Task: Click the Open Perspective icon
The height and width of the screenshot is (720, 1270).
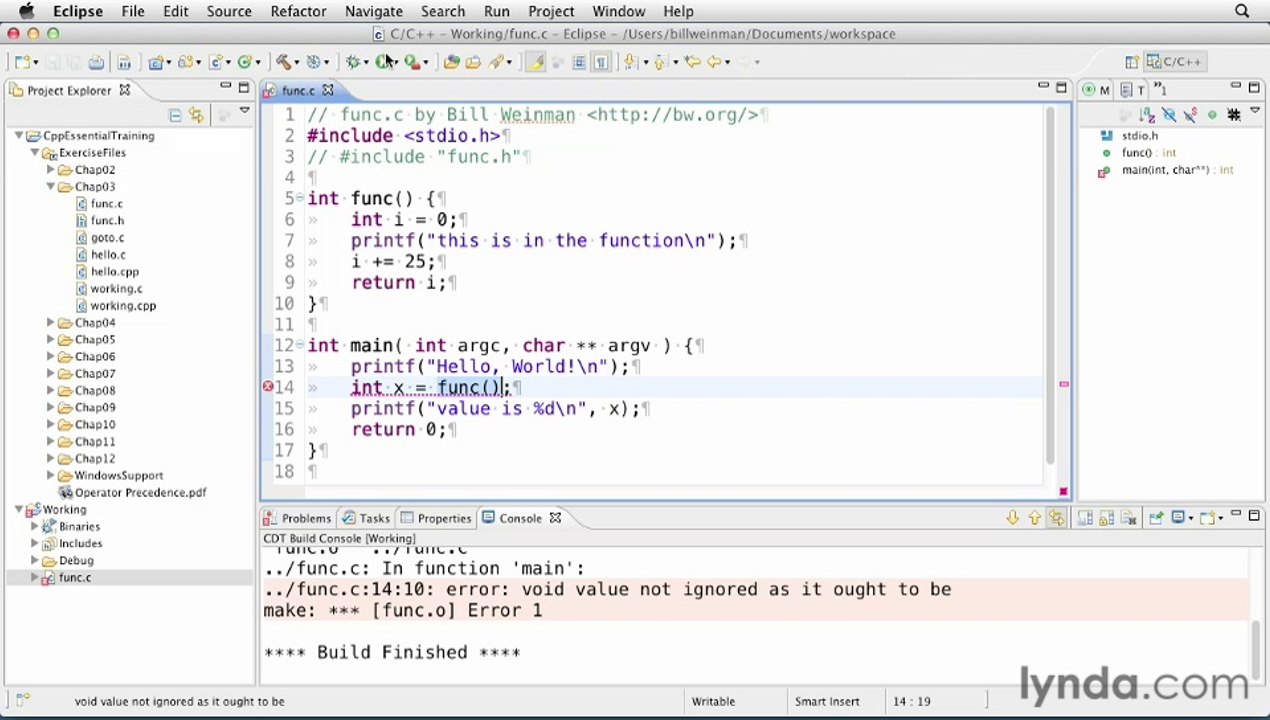Action: click(1132, 62)
